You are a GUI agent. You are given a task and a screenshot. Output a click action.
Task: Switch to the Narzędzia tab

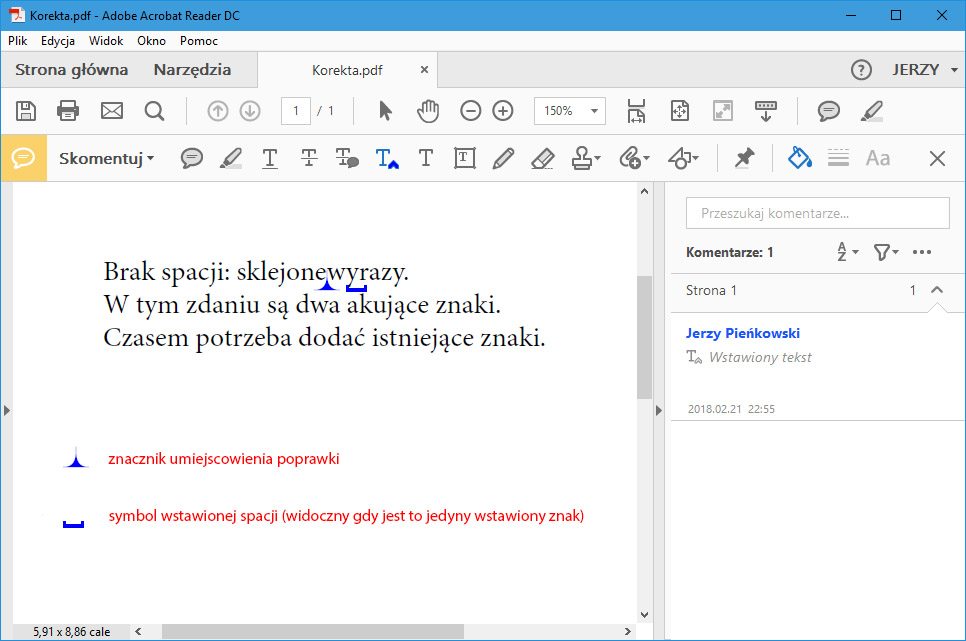click(192, 70)
